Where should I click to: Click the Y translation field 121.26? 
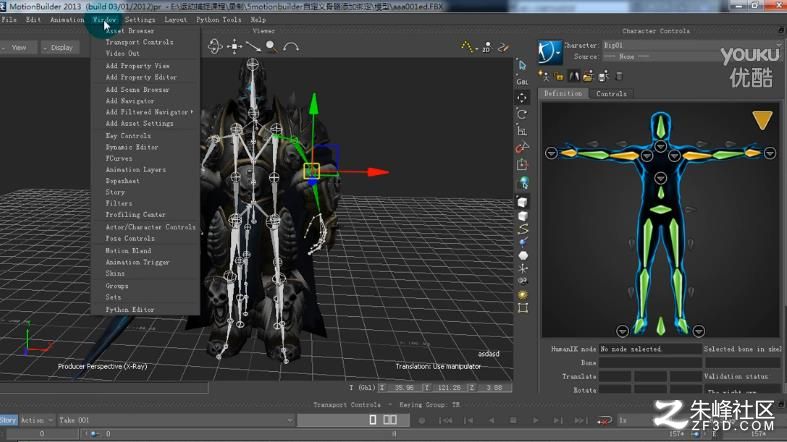point(449,388)
